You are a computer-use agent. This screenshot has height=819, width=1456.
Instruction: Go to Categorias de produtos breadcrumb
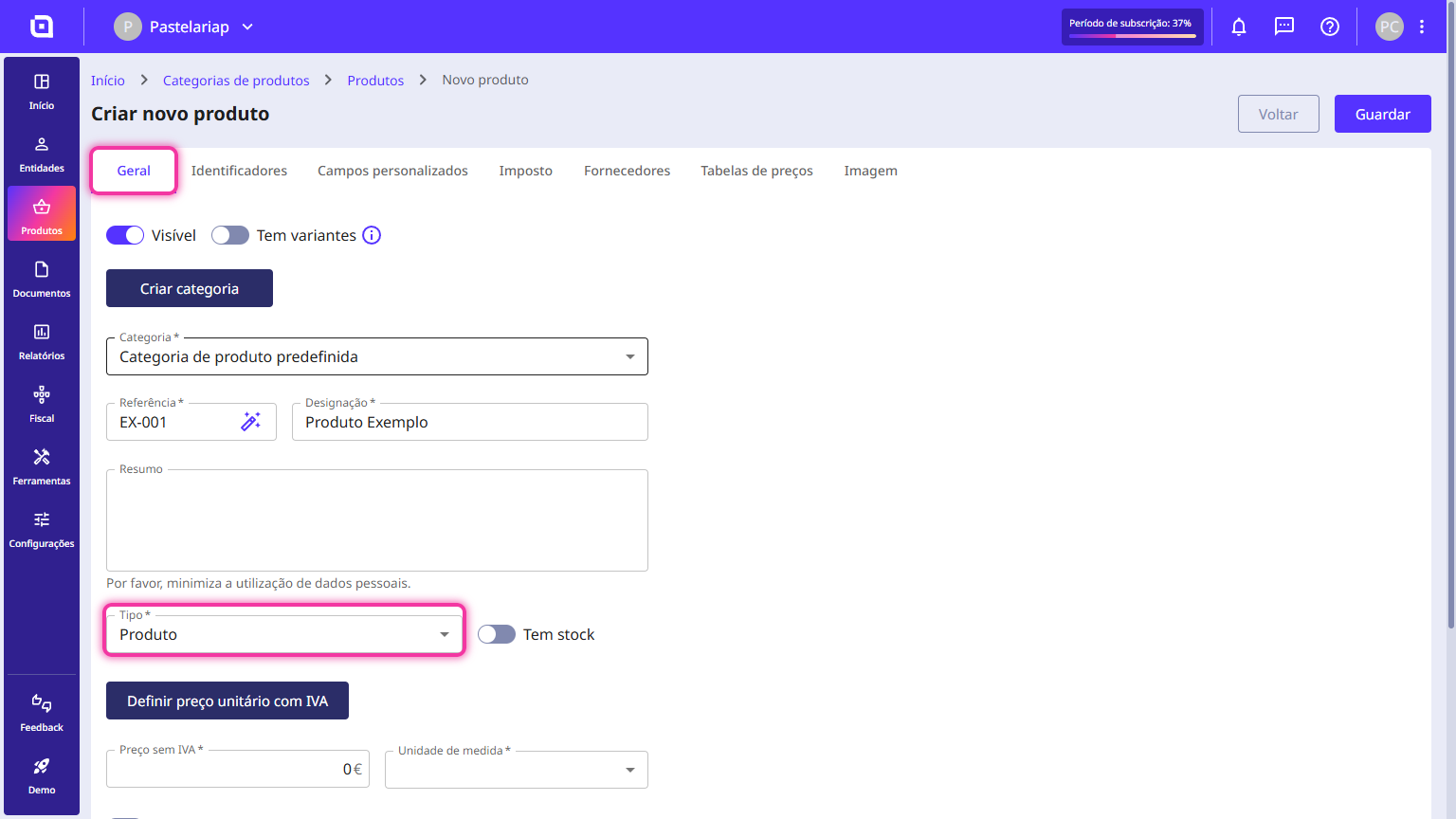click(236, 81)
